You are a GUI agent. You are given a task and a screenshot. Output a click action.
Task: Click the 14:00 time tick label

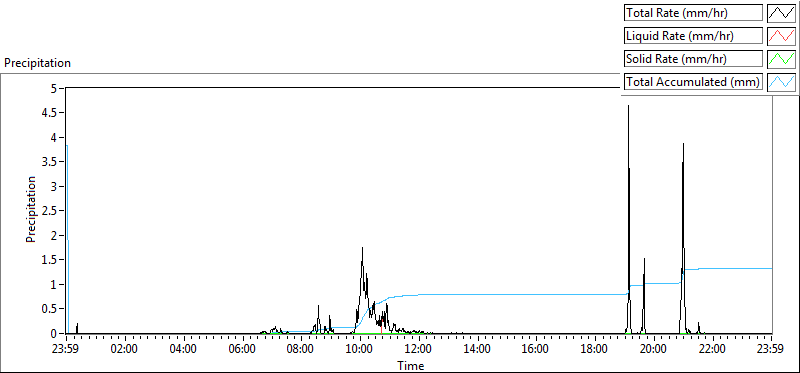[x=478, y=350]
